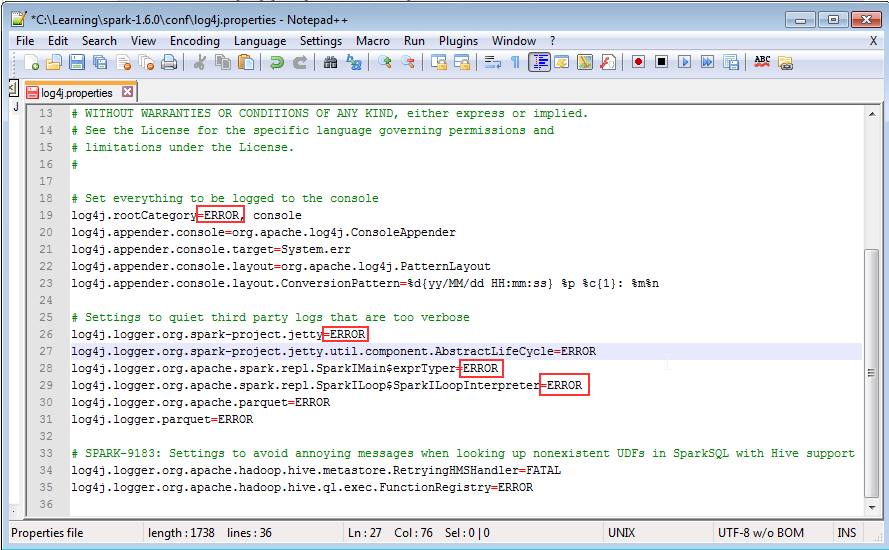This screenshot has height=550, width=889.
Task: Open the ? help menu
Action: point(552,41)
